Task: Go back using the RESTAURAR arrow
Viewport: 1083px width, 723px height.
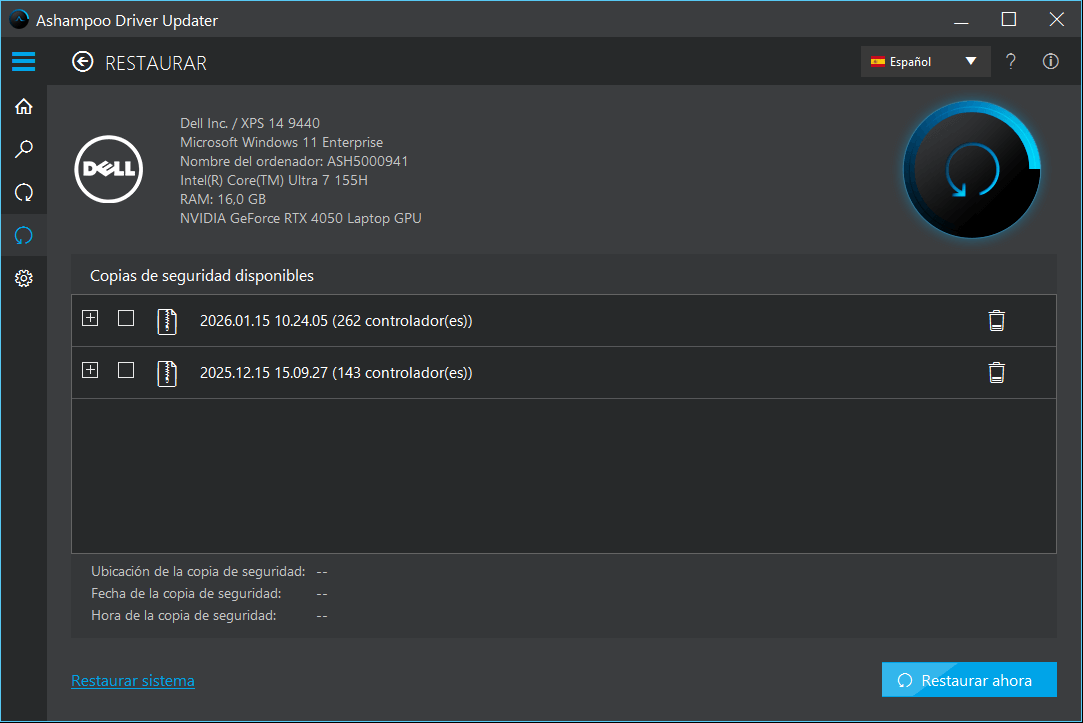Action: [x=82, y=61]
